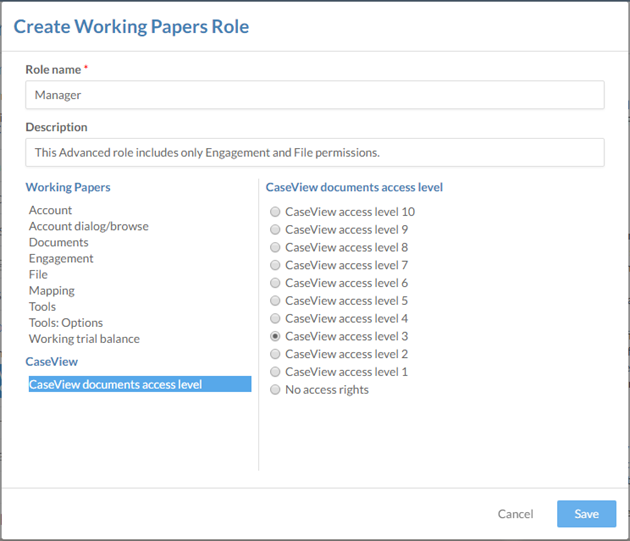Open the Tools: Options category
This screenshot has width=630, height=541.
point(66,323)
